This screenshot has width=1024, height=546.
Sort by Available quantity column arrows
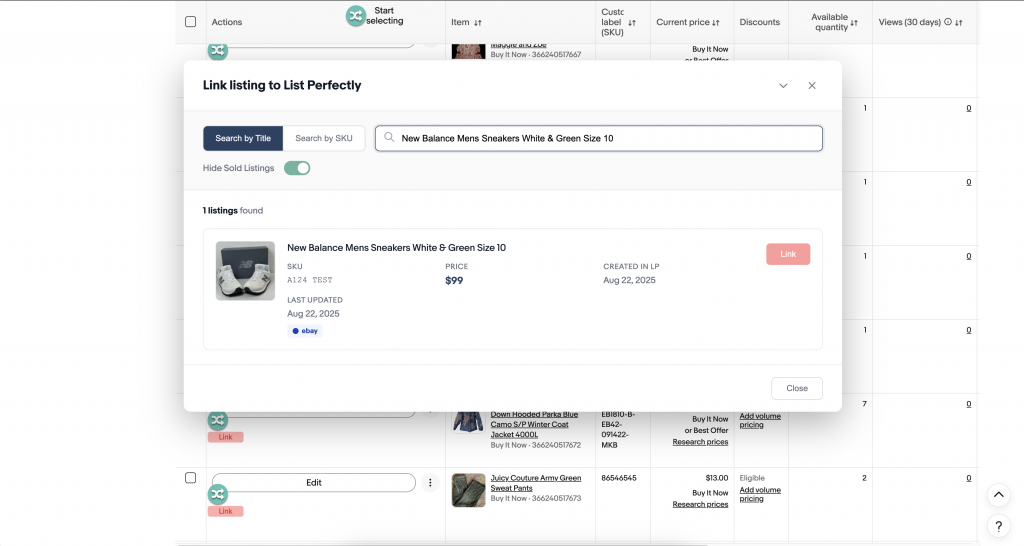854,23
